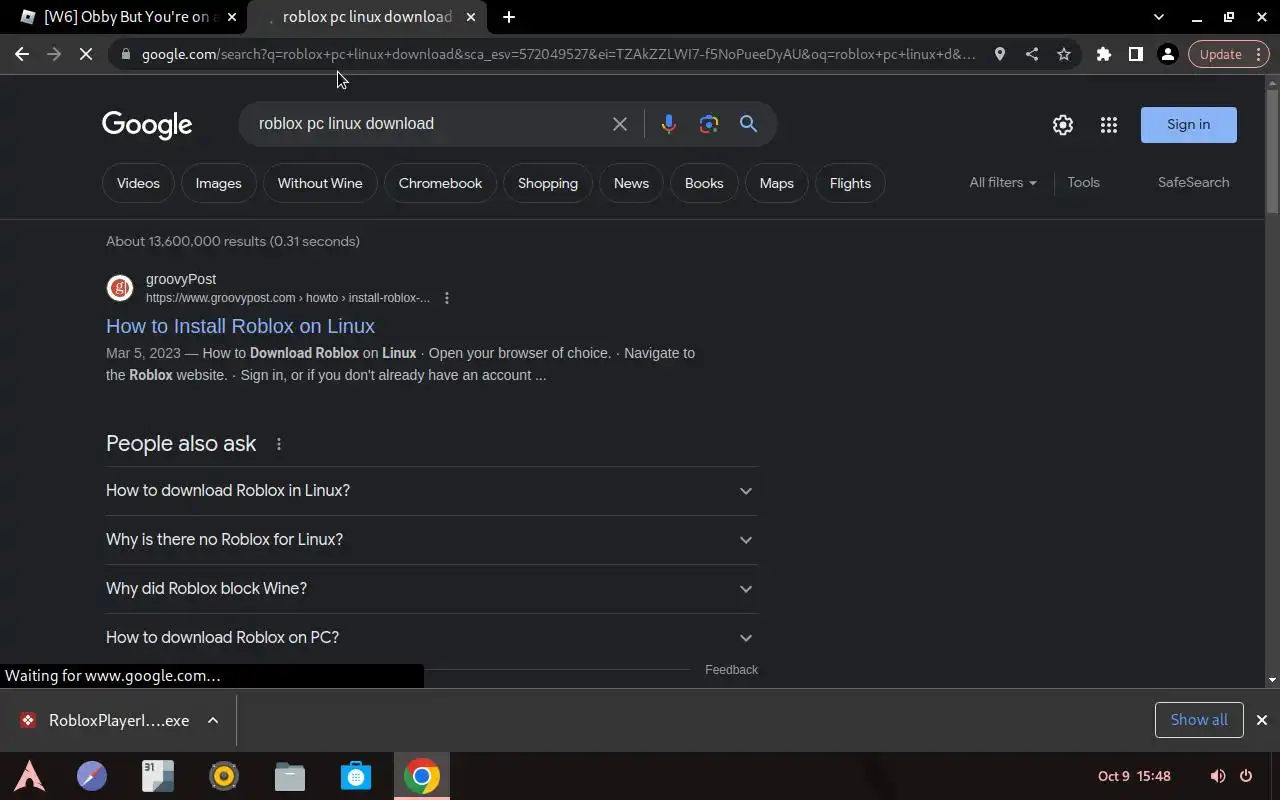This screenshot has width=1280, height=800.
Task: Switch to Shopping results
Action: pos(548,183)
